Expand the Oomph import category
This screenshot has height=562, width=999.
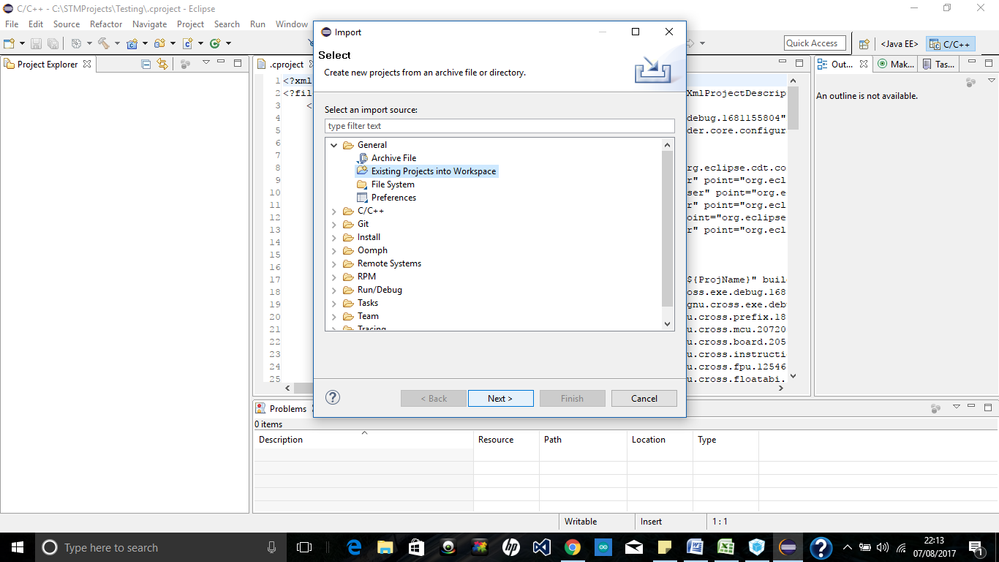(334, 250)
